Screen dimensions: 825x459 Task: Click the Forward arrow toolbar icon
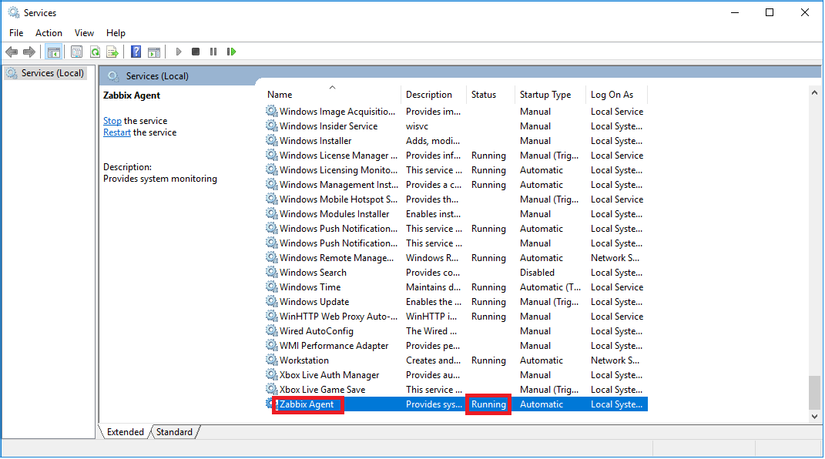[x=29, y=52]
